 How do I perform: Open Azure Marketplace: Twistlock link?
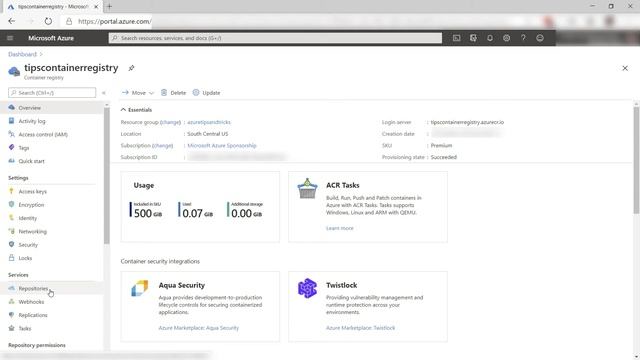pos(360,328)
